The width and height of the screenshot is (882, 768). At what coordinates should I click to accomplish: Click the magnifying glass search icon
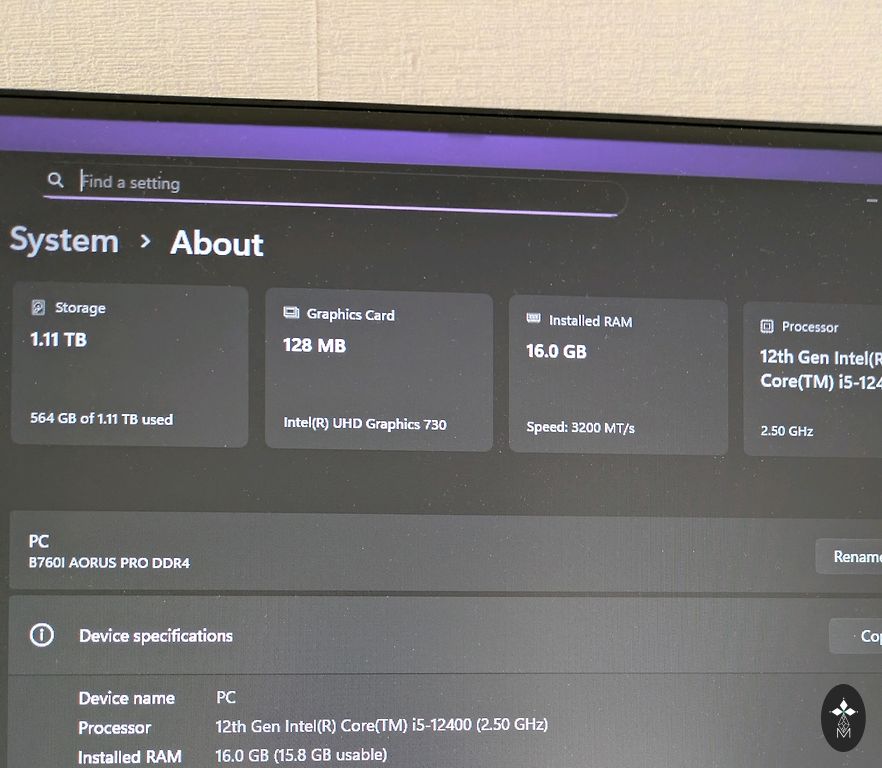55,180
